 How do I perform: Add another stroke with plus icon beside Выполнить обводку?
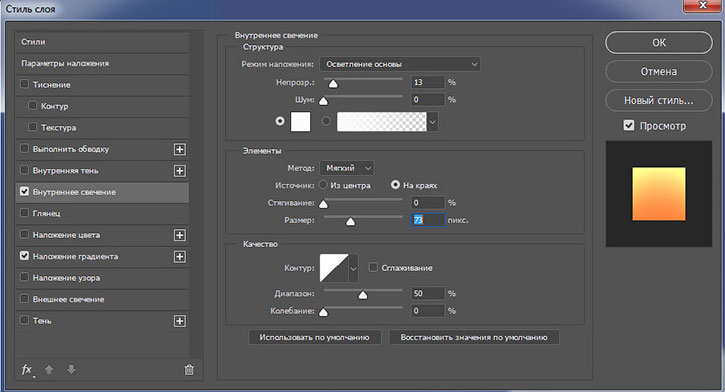pos(179,149)
